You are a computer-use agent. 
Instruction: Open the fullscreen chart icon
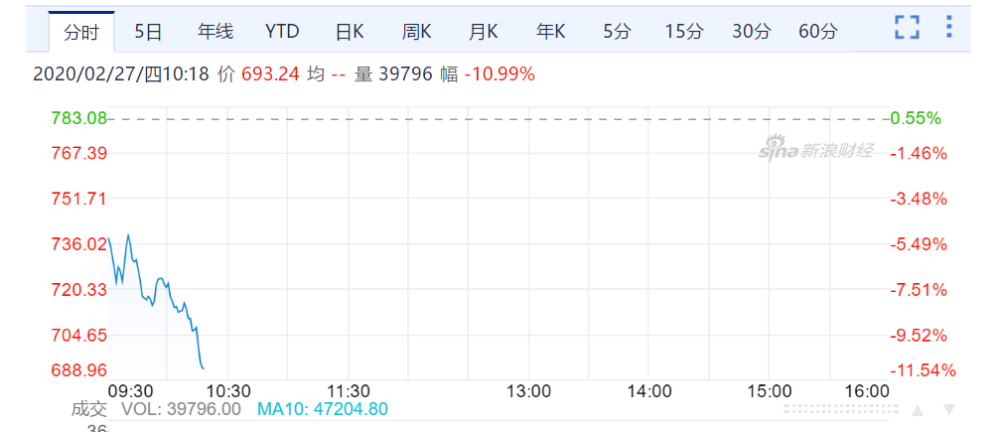tap(906, 28)
